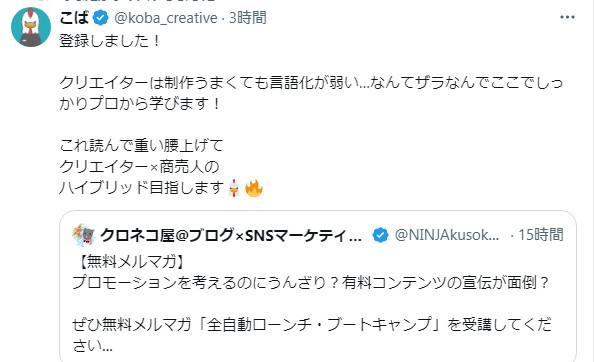Click the tweet line これ読んで重い腰上げて
The height and width of the screenshot is (362, 595).
coord(141,145)
